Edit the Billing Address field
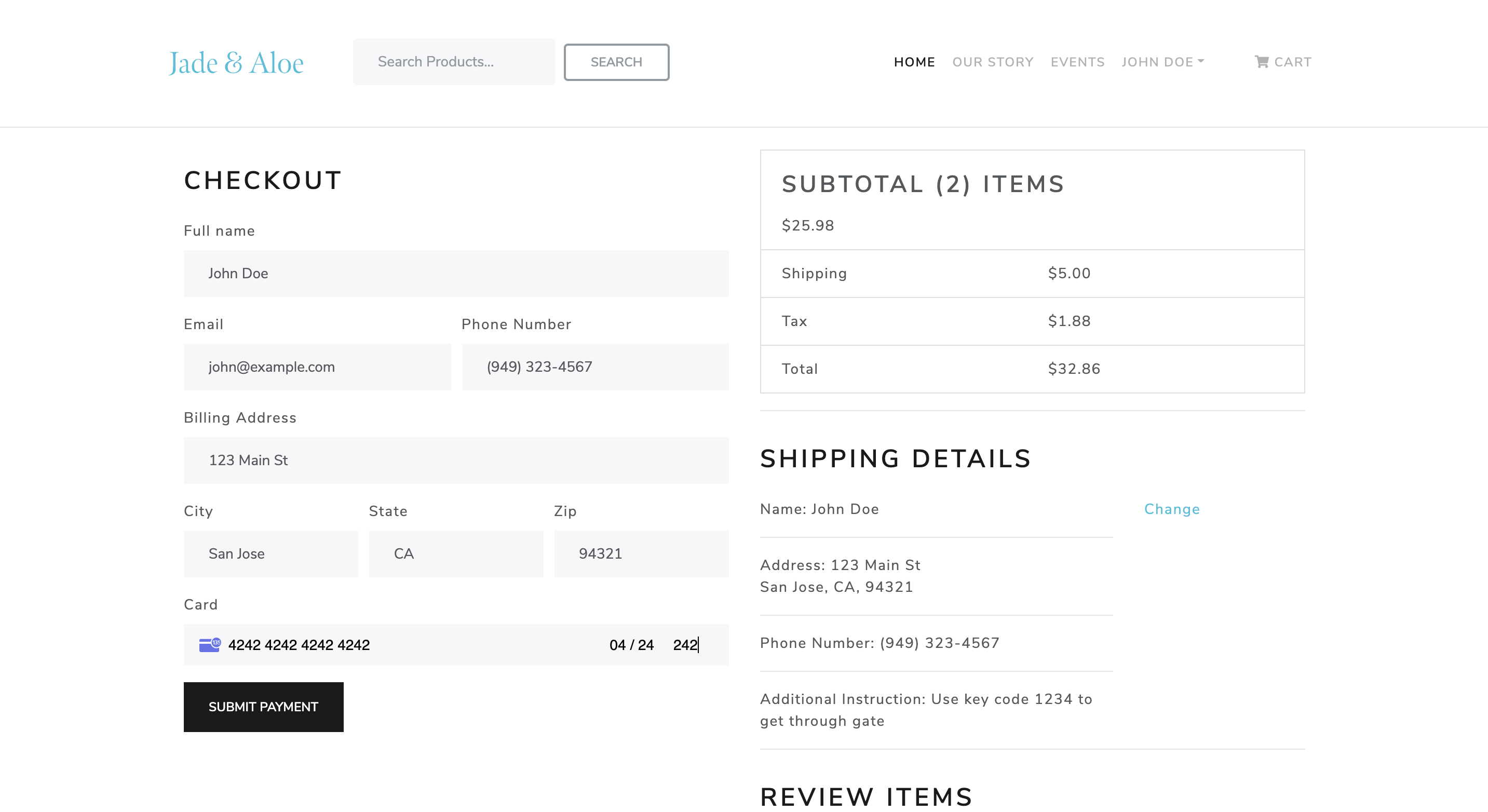1488x812 pixels. (x=456, y=461)
